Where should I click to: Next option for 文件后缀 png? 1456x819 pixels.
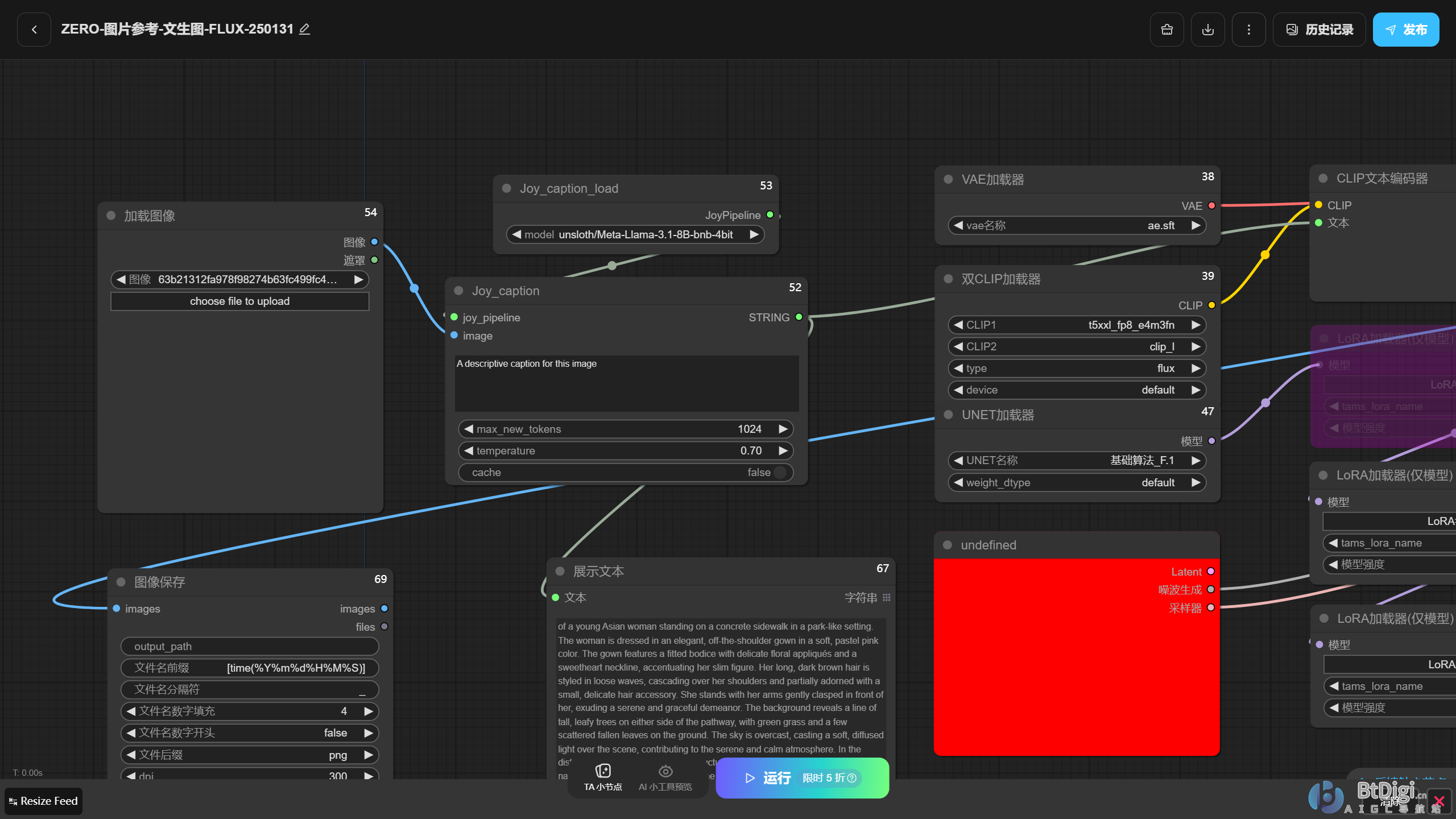pos(369,755)
